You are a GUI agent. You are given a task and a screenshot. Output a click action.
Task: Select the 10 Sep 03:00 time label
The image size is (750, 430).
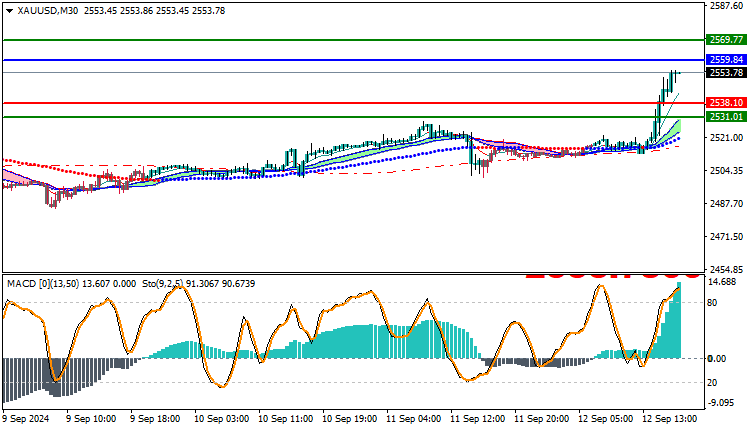pos(221,419)
